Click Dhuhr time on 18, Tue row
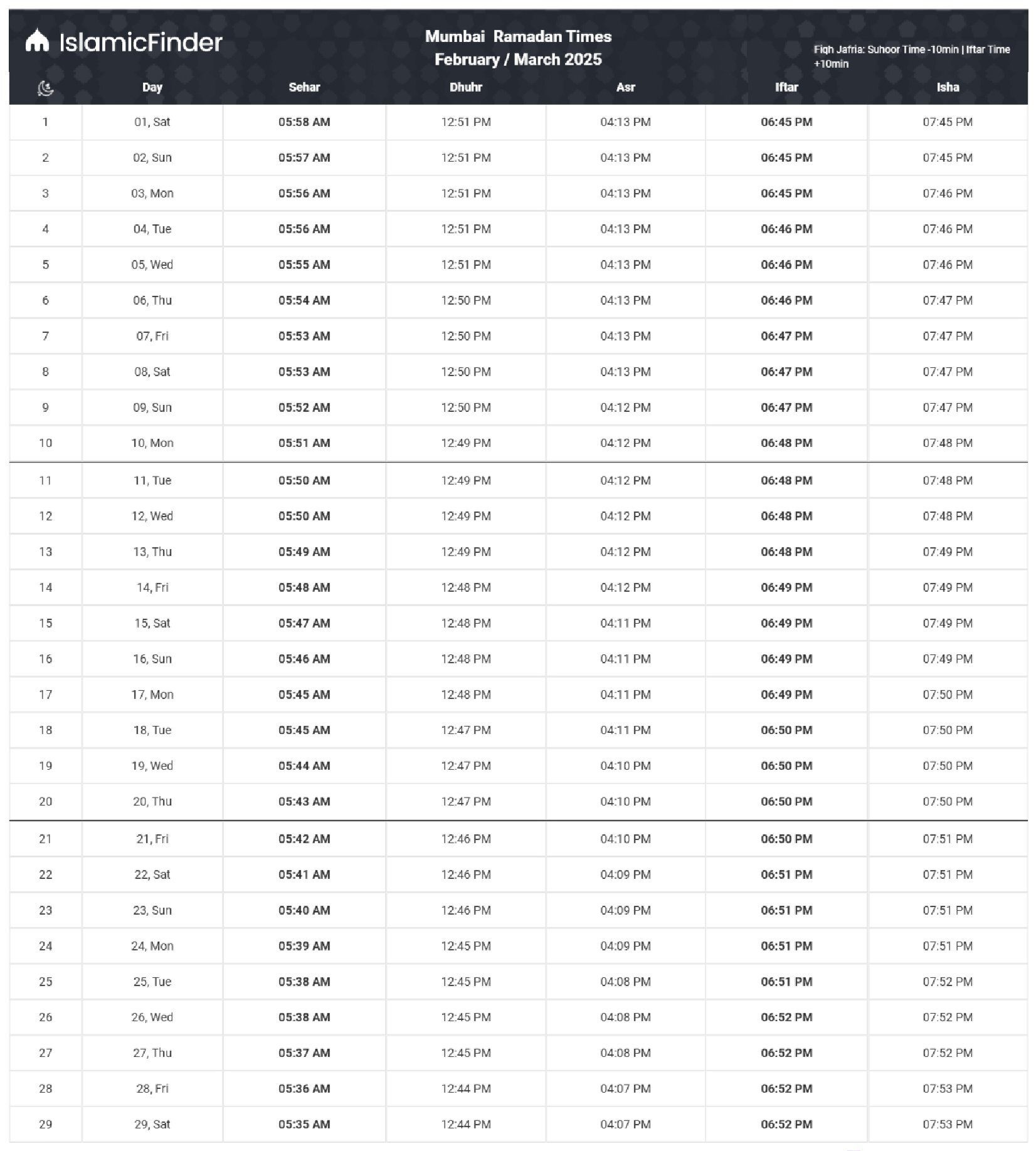Viewport: 1036px width, 1151px height. (466, 730)
